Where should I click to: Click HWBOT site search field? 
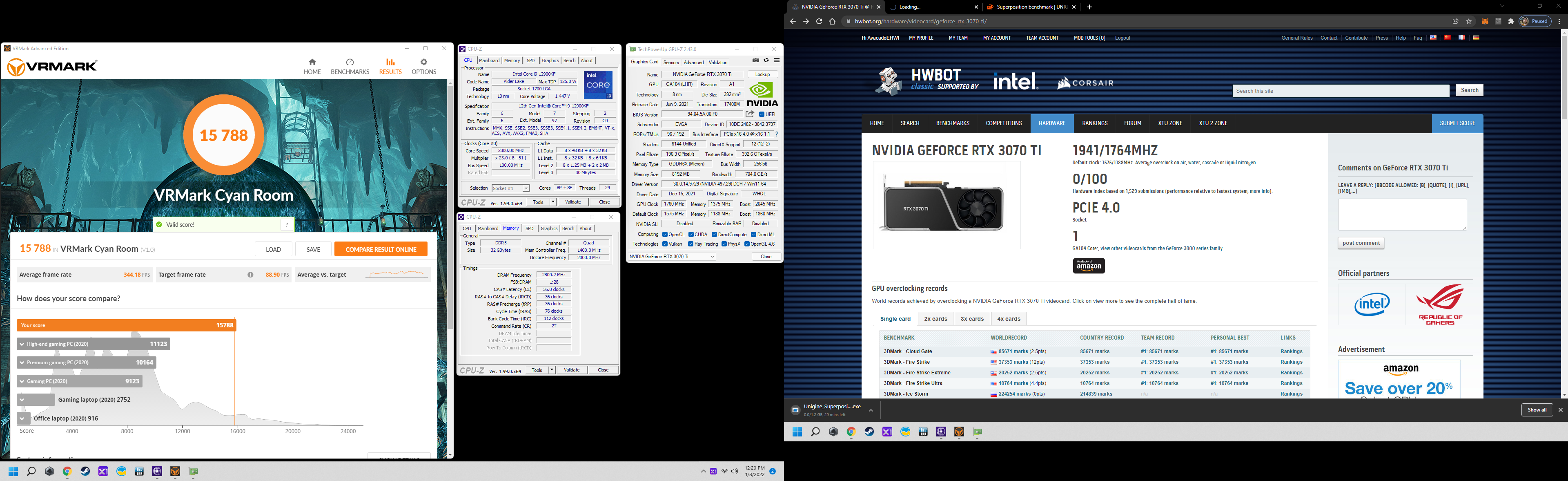click(x=1341, y=91)
